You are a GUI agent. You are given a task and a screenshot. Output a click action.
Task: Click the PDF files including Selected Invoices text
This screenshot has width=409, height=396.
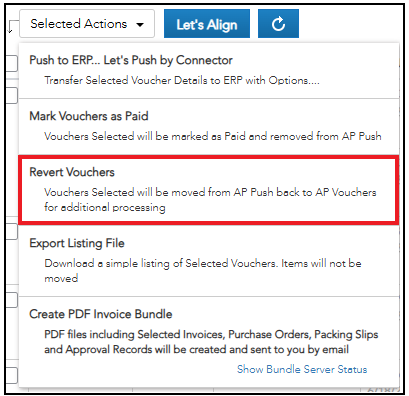pyautogui.click(x=211, y=342)
